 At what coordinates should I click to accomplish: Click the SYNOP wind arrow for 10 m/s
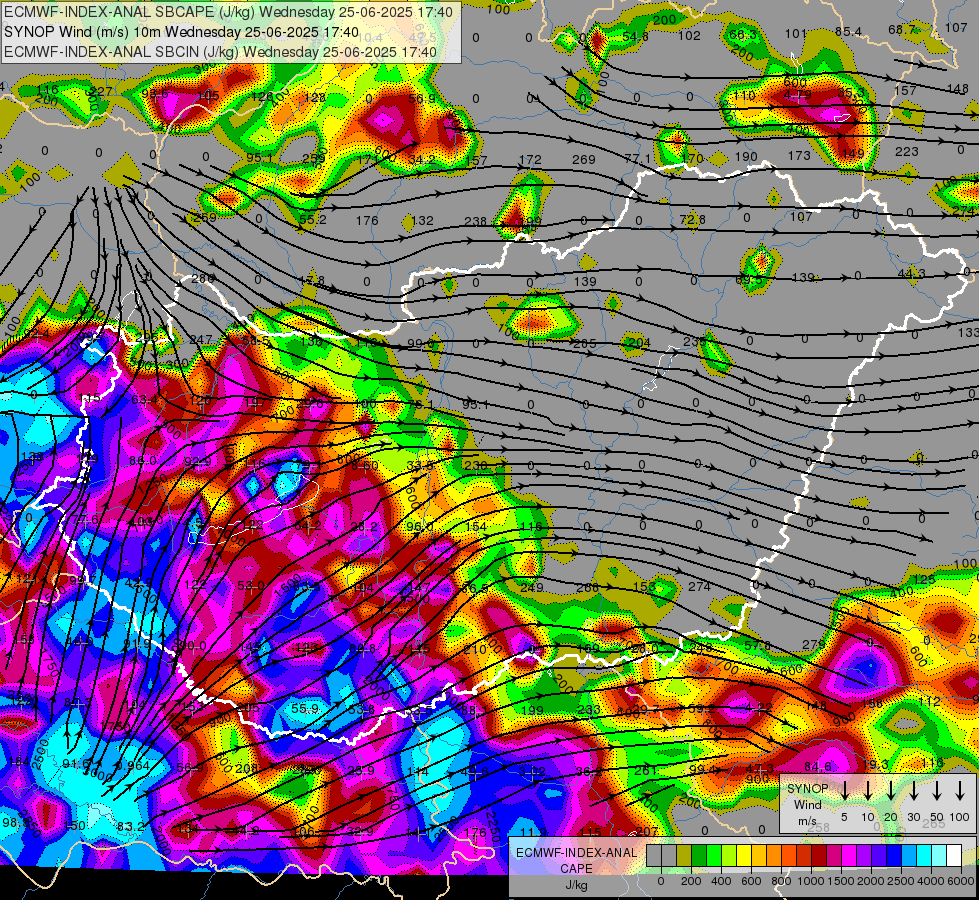867,790
